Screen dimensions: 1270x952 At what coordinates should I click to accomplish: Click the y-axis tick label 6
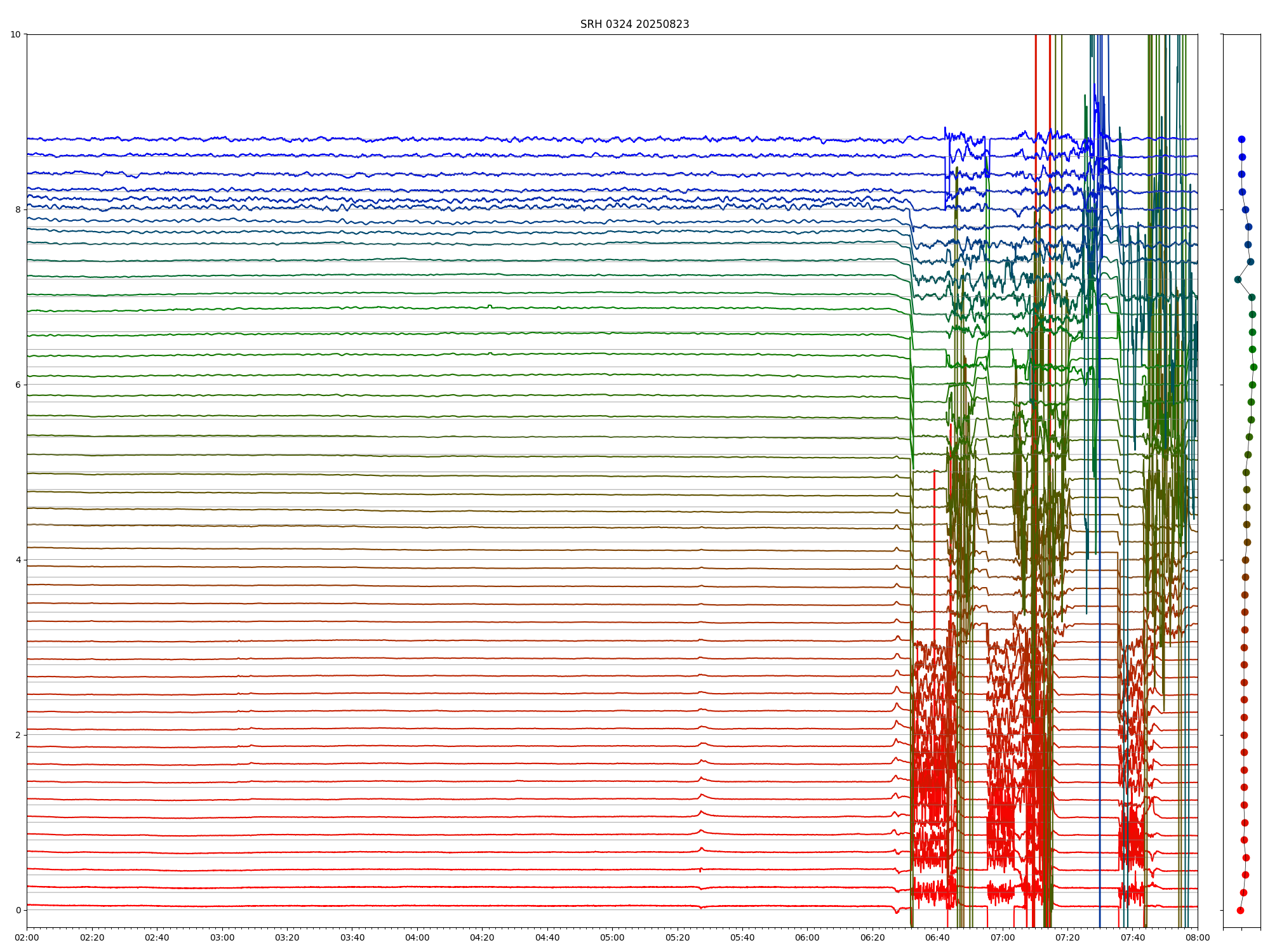pyautogui.click(x=18, y=385)
